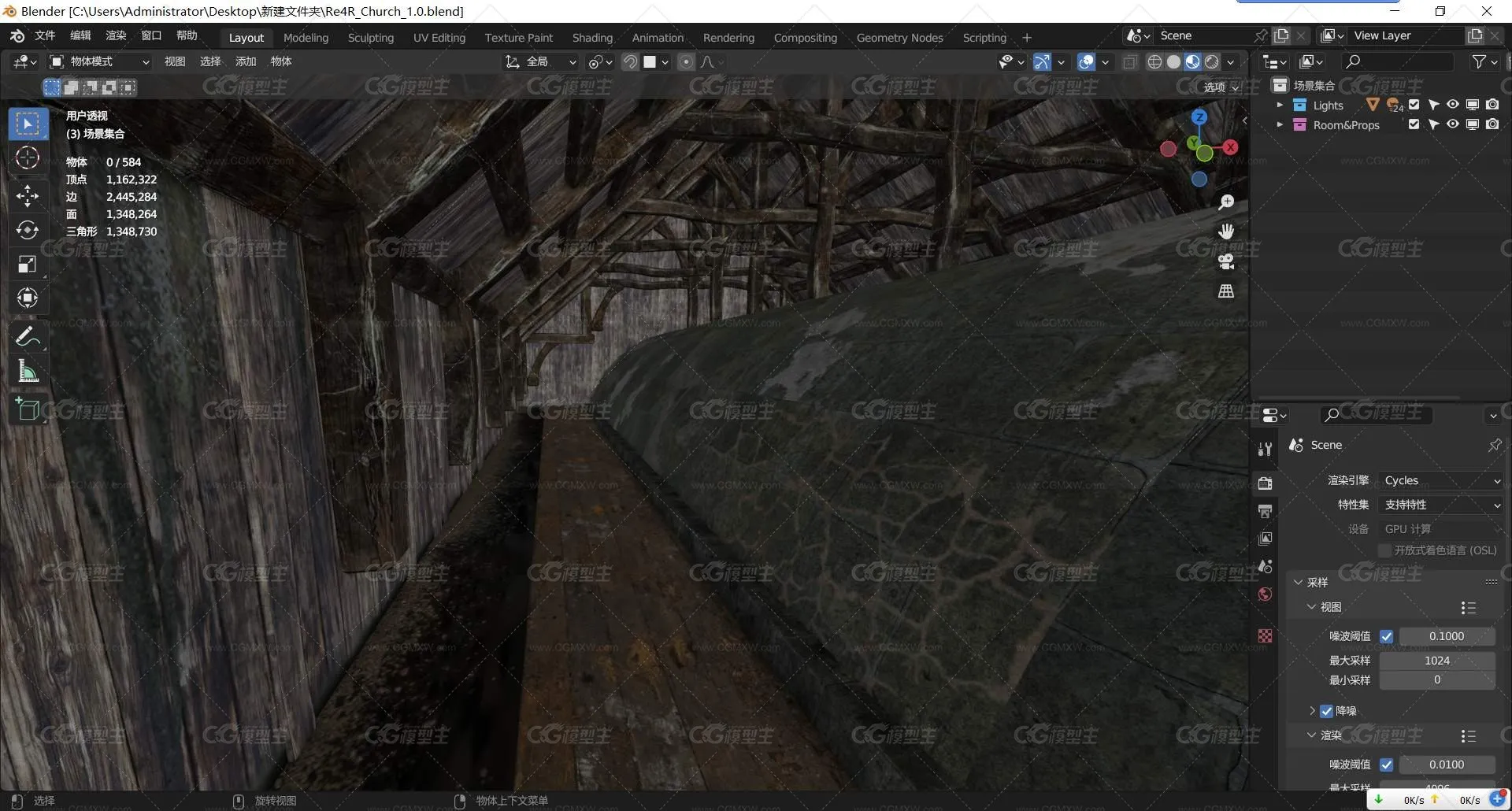1512x811 pixels.
Task: Toggle viewport noise threshold checkbox
Action: pyautogui.click(x=1387, y=636)
